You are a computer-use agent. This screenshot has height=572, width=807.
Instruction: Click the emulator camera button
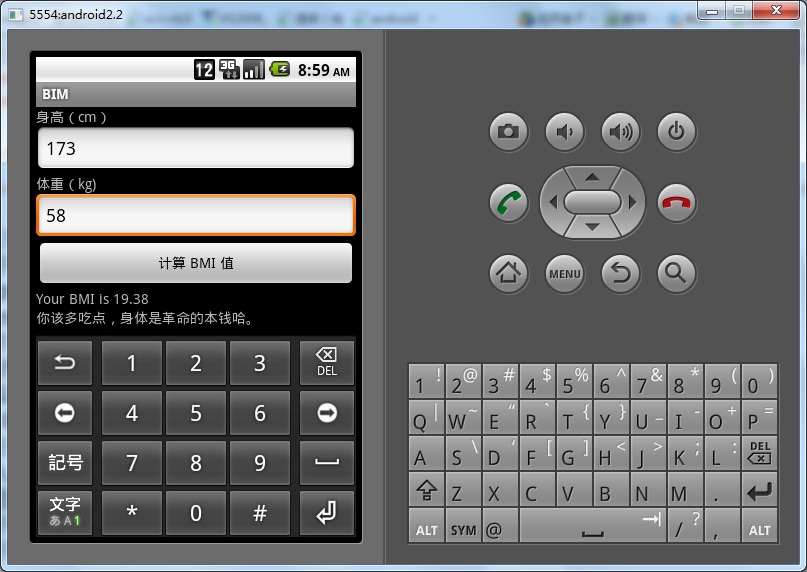click(x=508, y=131)
